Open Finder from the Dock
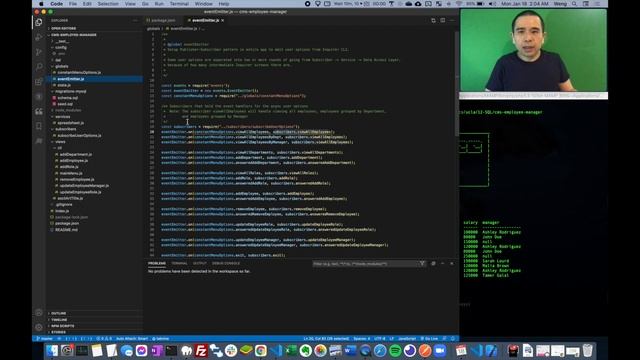Screen dimensions: 640x360 click(52, 351)
